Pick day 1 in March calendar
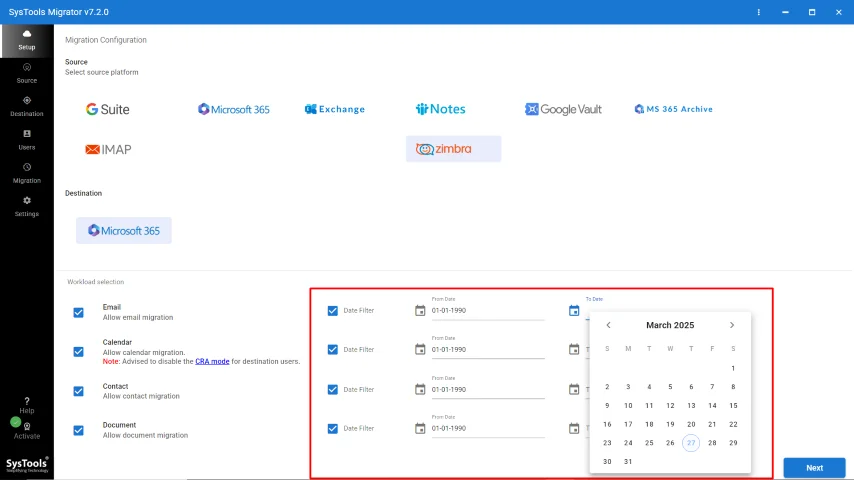The width and height of the screenshot is (854, 480). click(x=733, y=368)
